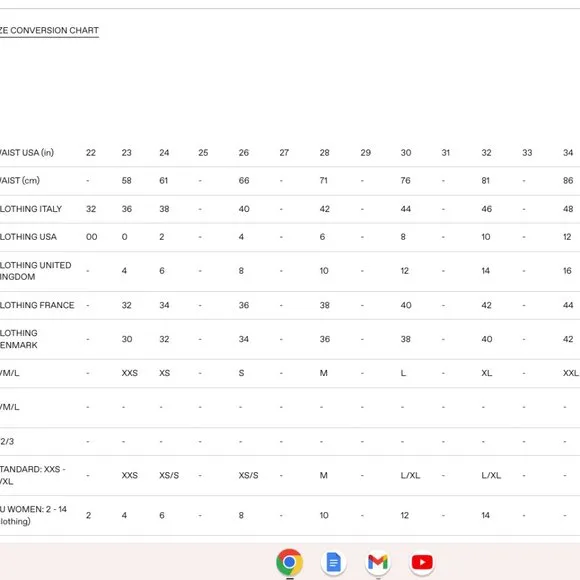Screen dimensions: 580x580
Task: Launch YouTube from the shelf
Action: [422, 562]
